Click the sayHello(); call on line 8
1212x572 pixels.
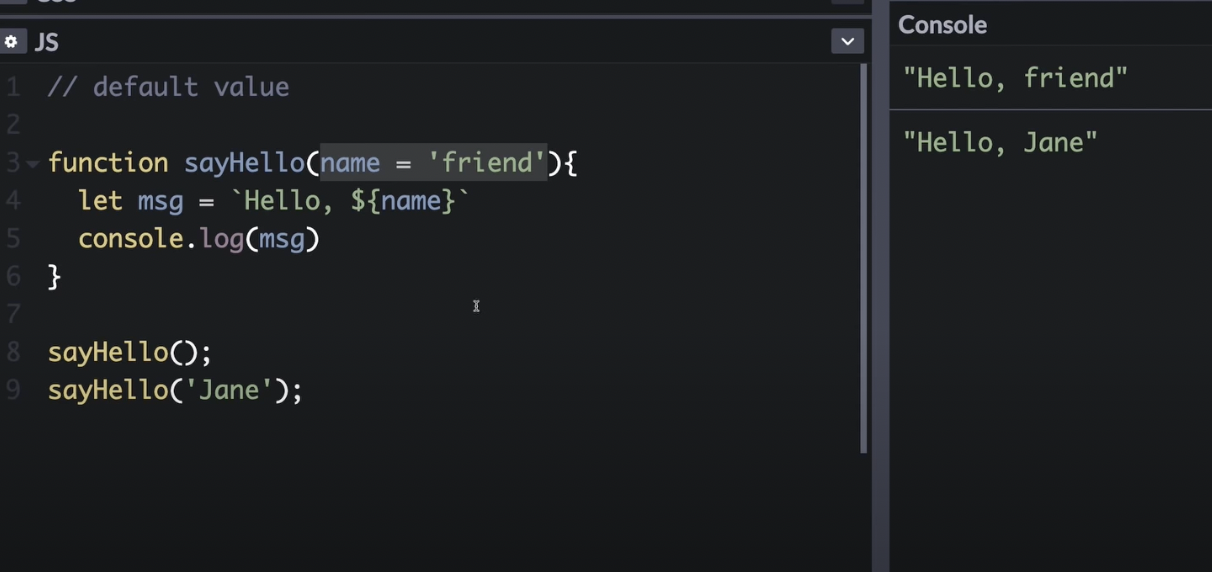pos(130,352)
